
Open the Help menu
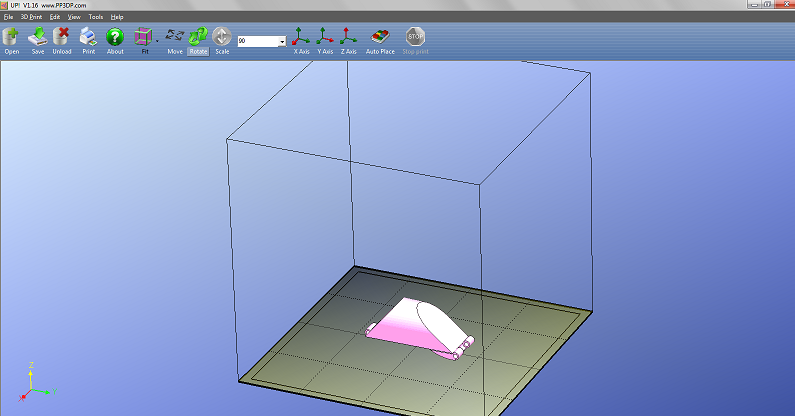[x=117, y=17]
